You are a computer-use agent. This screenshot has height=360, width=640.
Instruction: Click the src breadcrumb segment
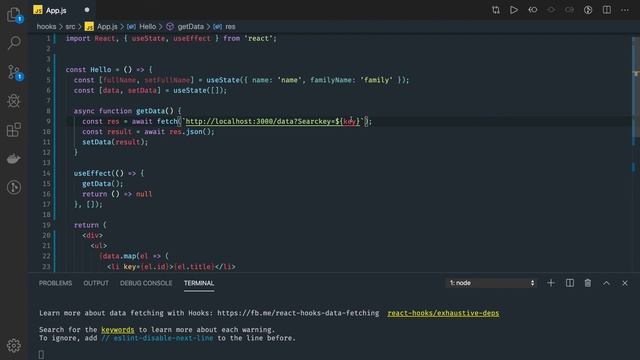click(70, 27)
